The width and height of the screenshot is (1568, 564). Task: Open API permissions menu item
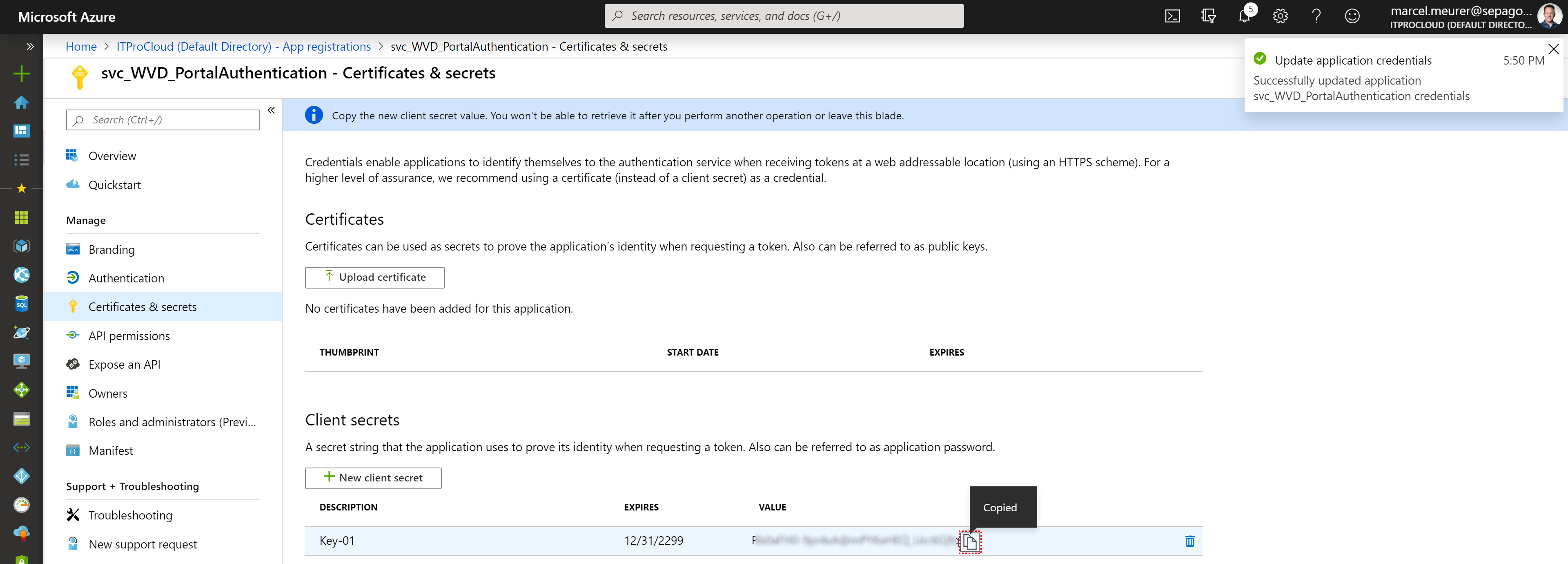point(129,336)
